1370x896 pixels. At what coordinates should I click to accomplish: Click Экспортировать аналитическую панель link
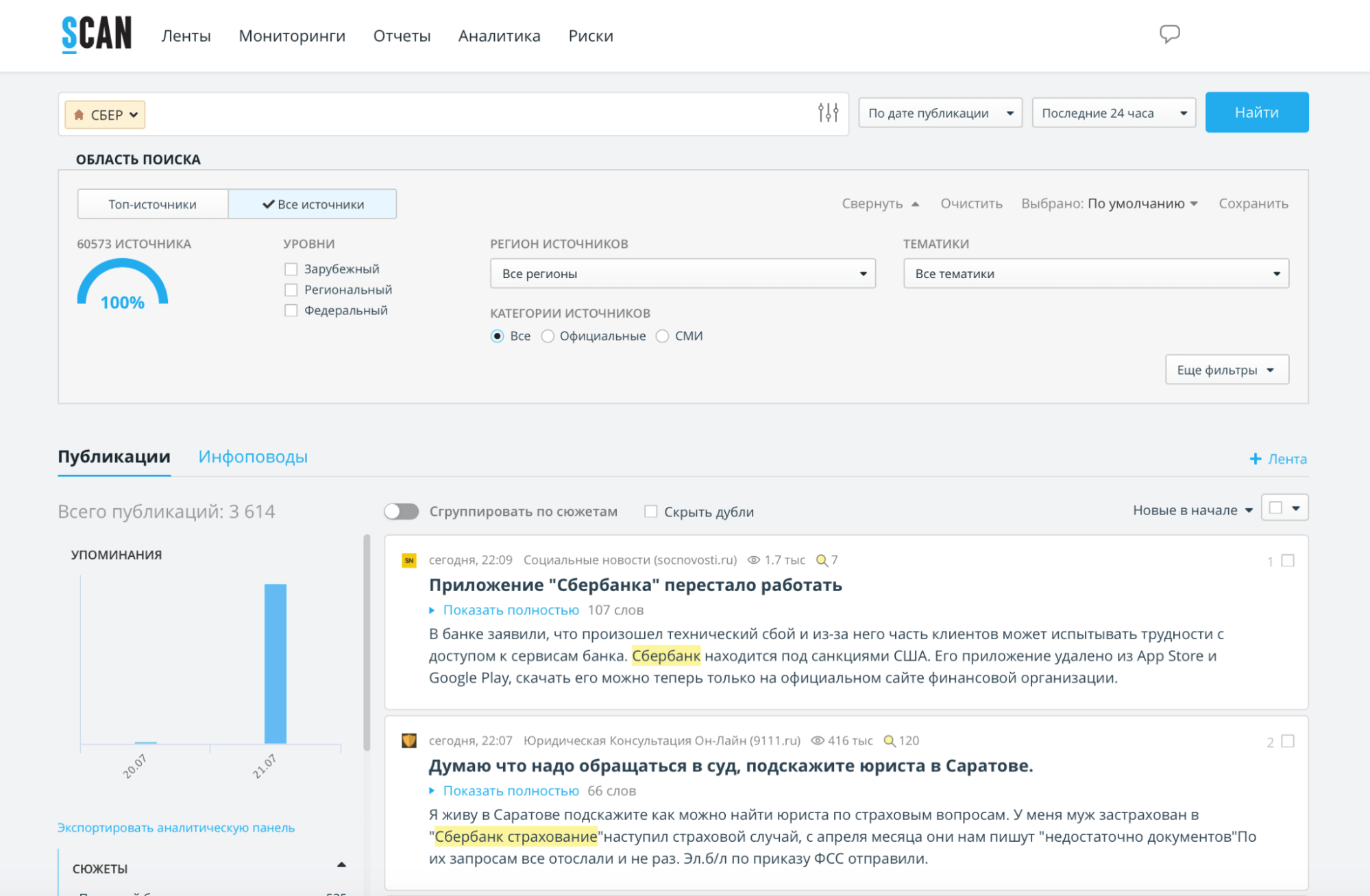pos(176,827)
